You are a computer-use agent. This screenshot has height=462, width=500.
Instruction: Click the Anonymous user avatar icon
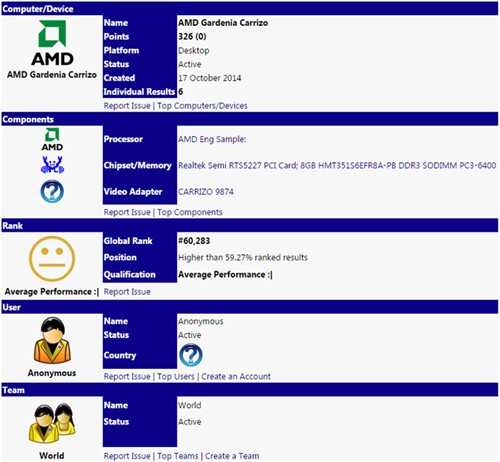(52, 340)
